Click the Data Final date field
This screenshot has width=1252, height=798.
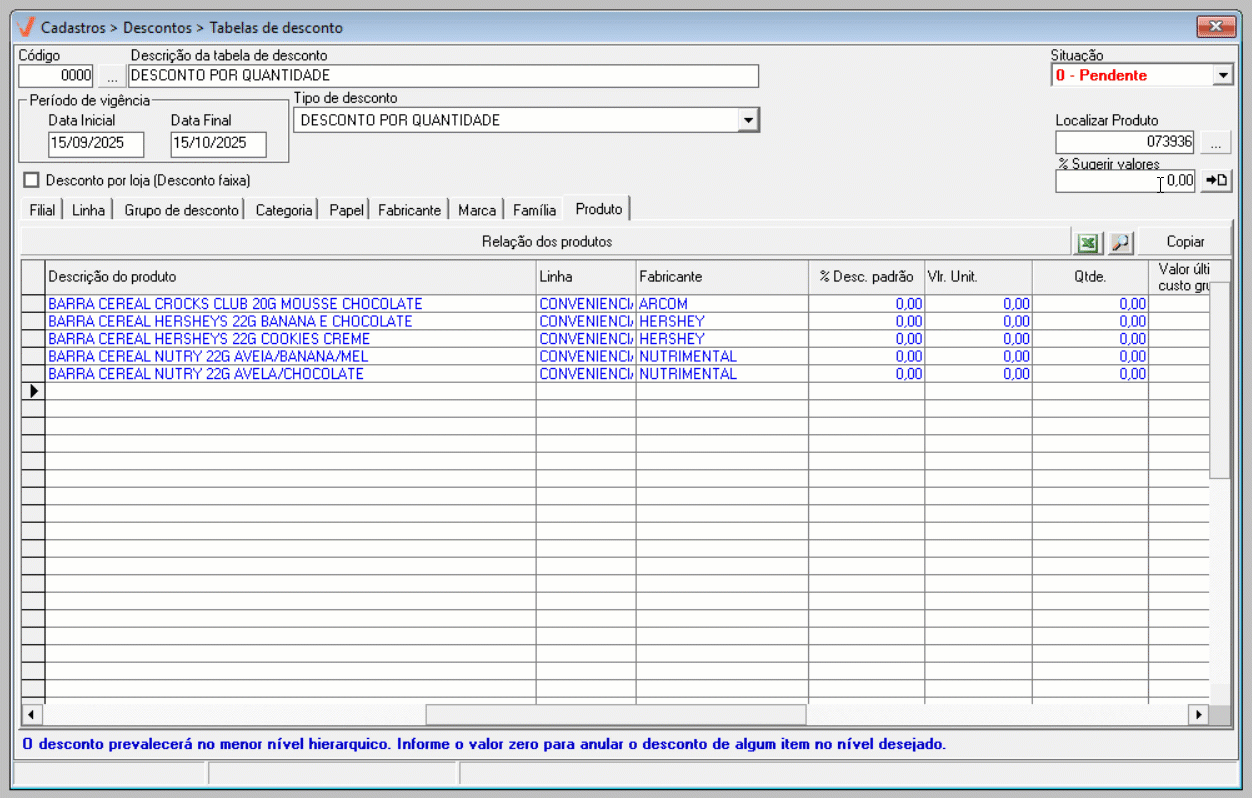coord(218,143)
